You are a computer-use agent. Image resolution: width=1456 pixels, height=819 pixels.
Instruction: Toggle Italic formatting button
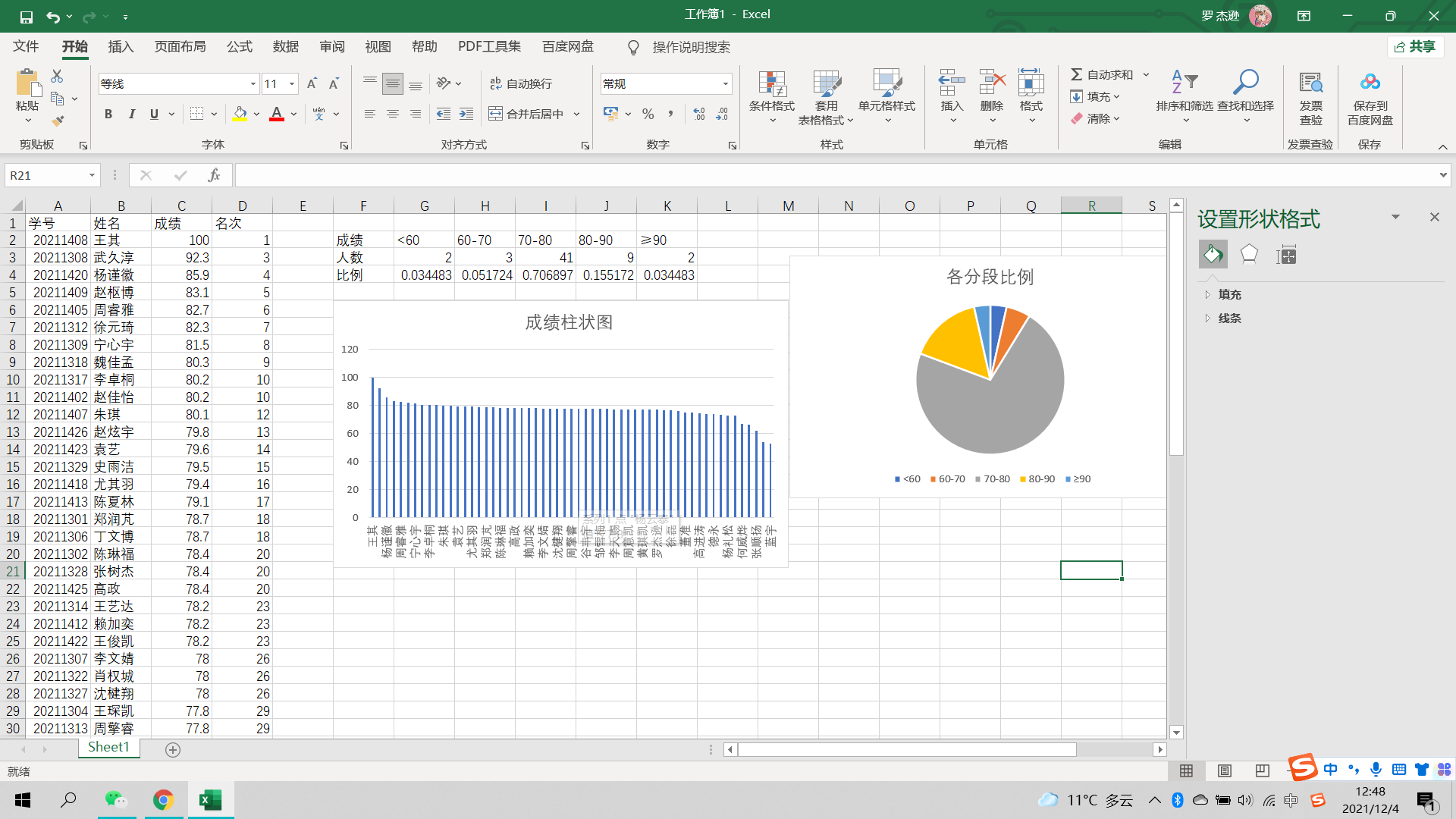(132, 114)
